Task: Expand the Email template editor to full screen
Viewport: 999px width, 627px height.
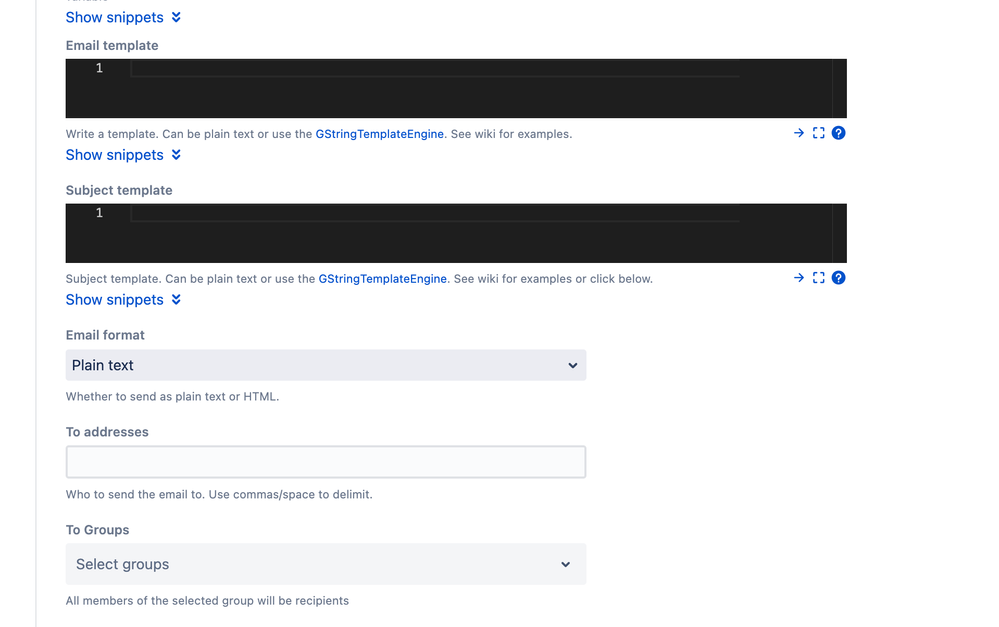Action: click(818, 132)
